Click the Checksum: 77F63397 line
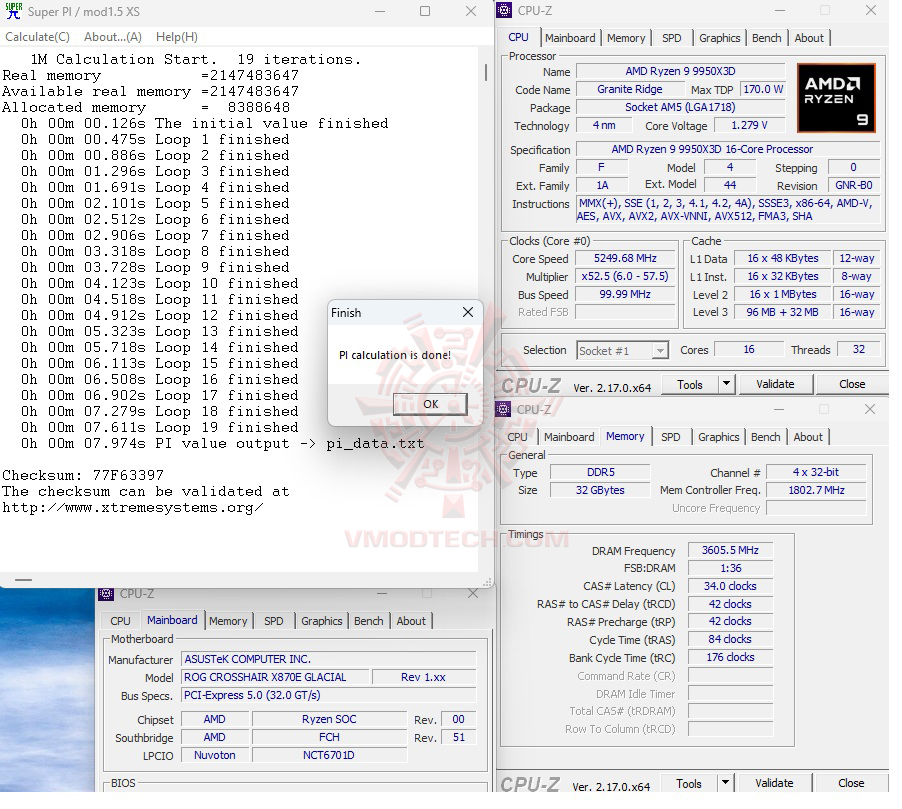This screenshot has height=809, width=902. pos(83,475)
